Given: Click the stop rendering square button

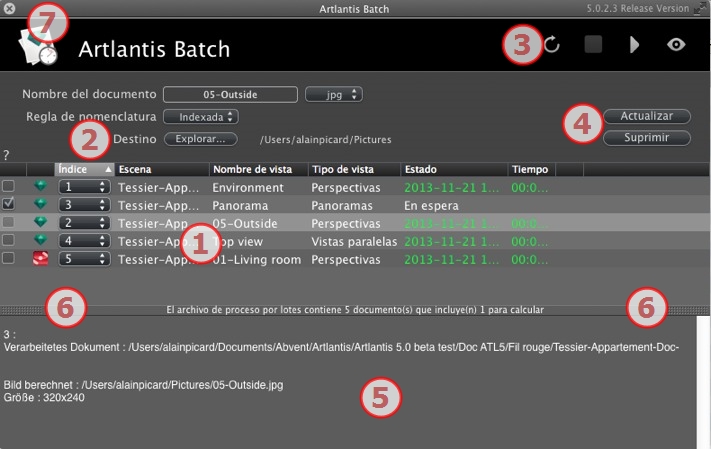Looking at the screenshot, I should [x=593, y=44].
